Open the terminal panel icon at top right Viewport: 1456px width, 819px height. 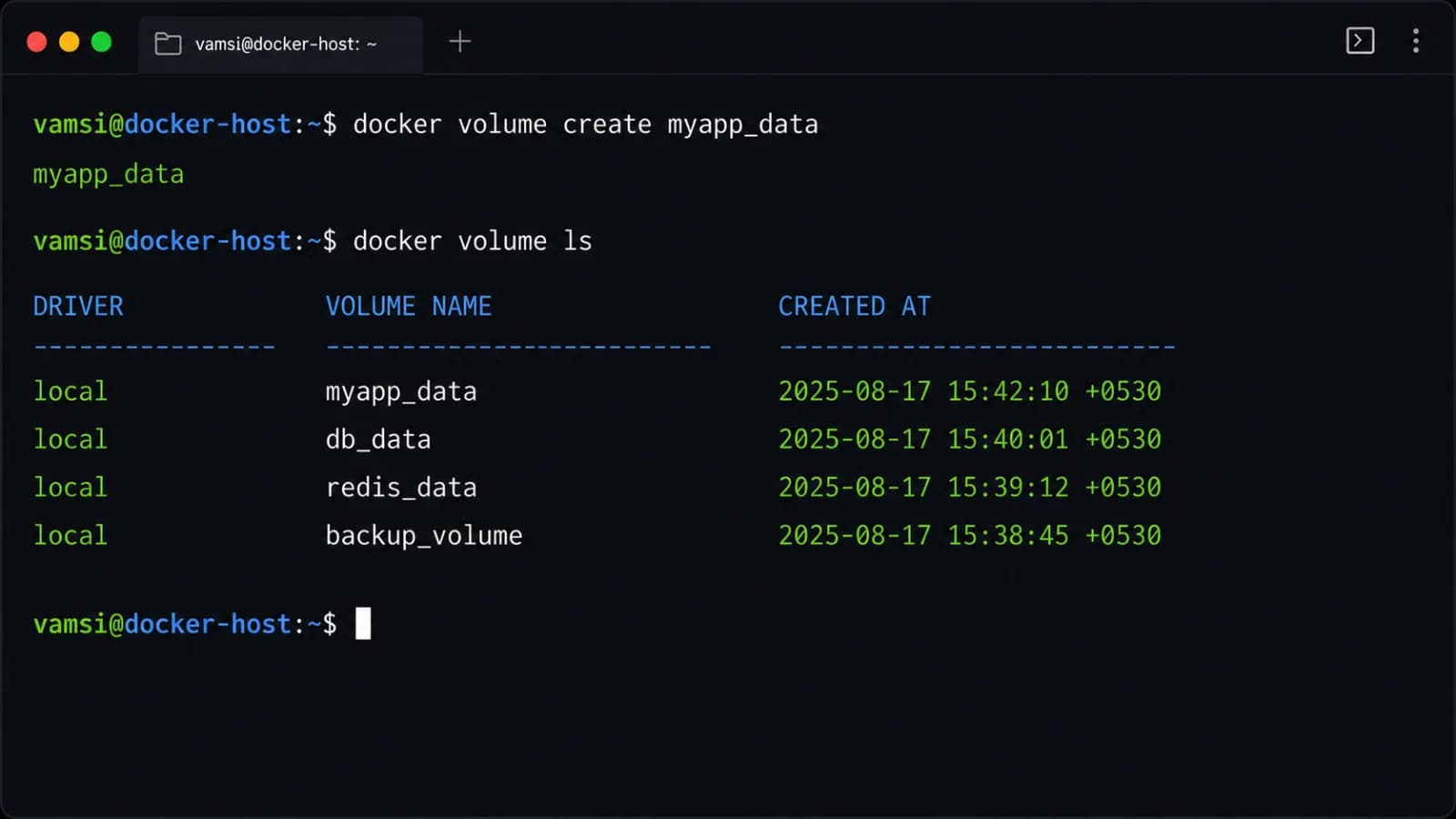point(1360,41)
